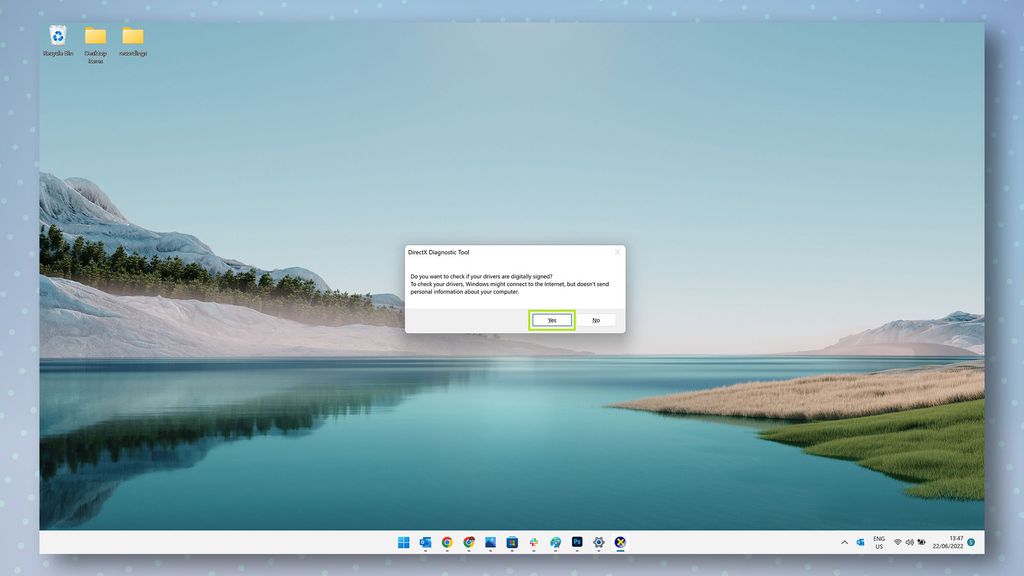Open the Microsoft Edge browser from the taskbar

(553, 542)
